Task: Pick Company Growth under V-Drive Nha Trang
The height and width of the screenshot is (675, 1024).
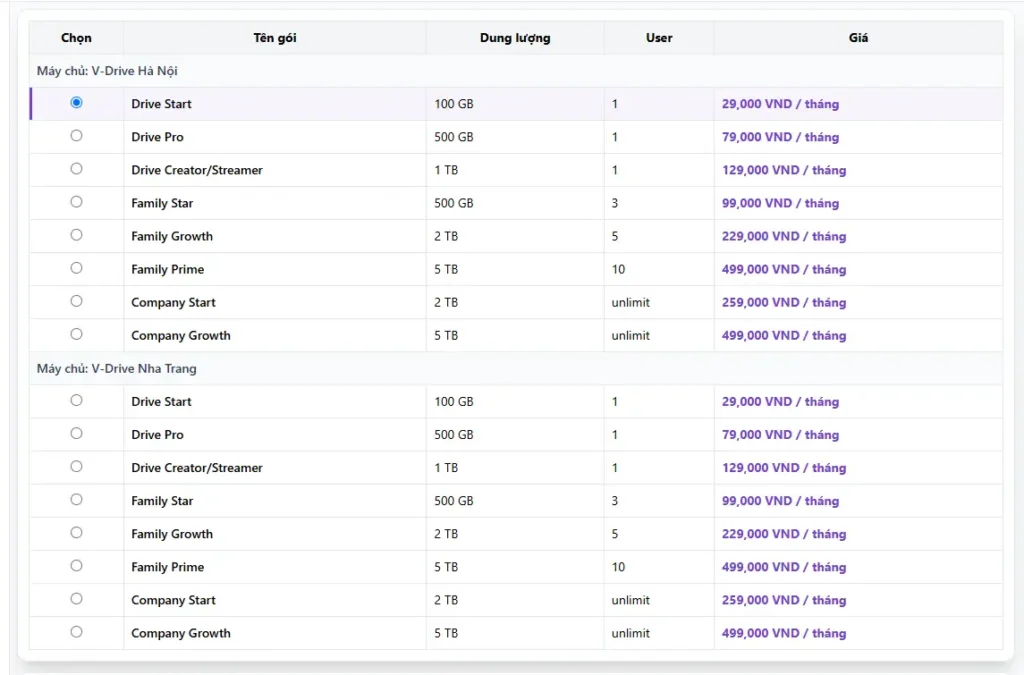Action: [76, 632]
